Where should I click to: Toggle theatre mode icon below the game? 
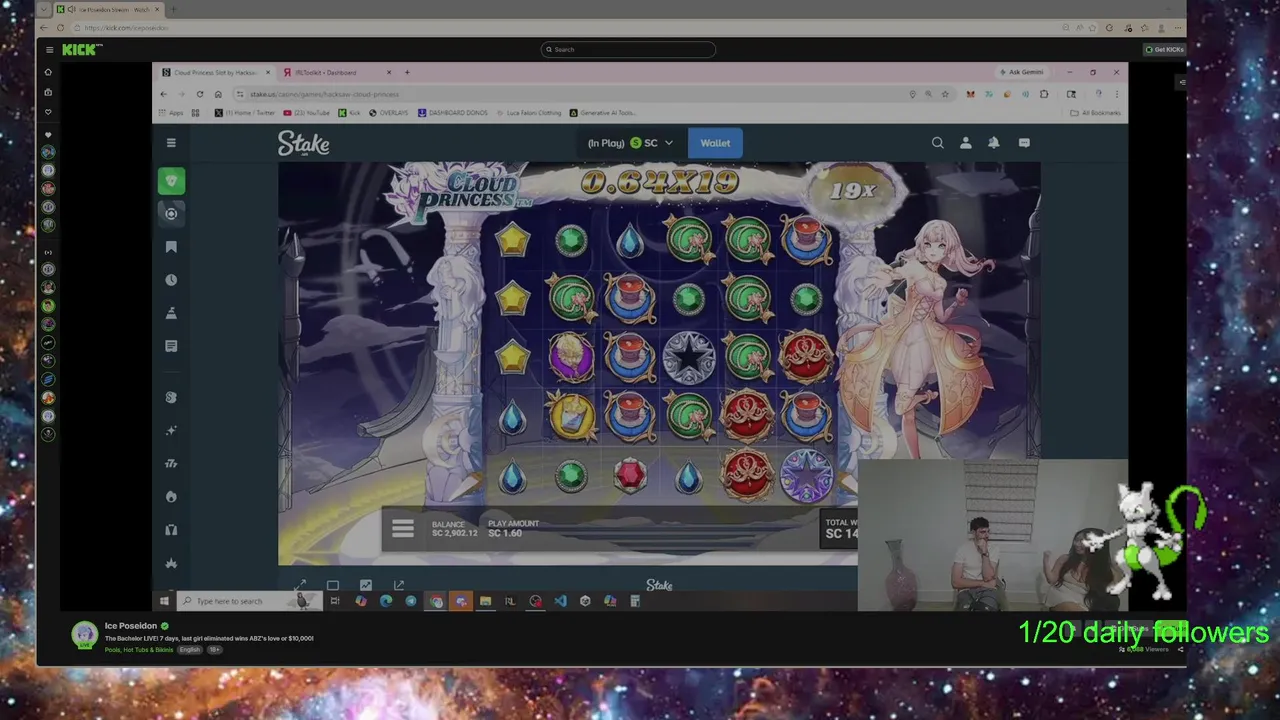click(333, 585)
